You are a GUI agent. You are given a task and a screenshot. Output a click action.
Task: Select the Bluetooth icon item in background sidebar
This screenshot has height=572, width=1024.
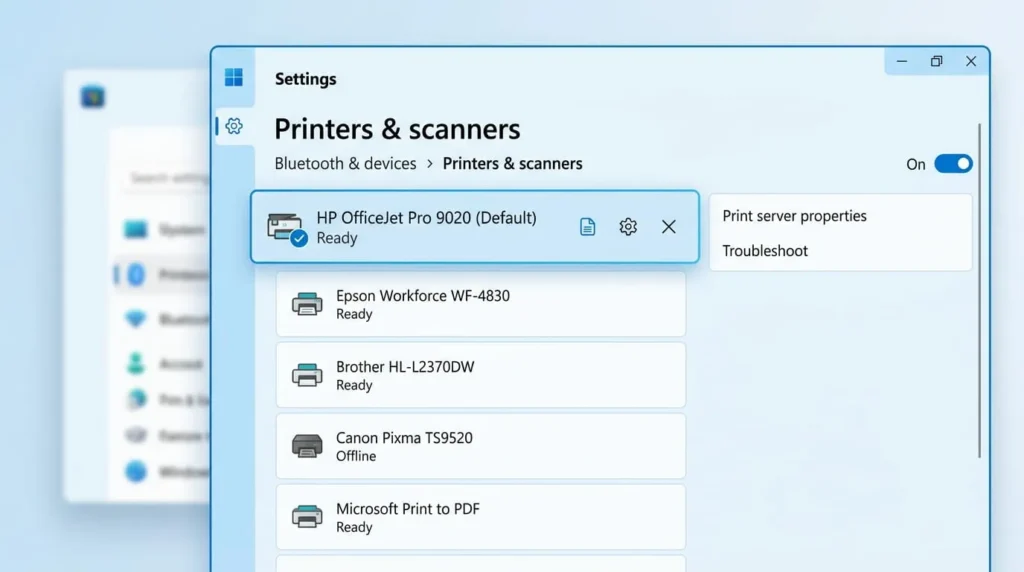click(x=136, y=275)
